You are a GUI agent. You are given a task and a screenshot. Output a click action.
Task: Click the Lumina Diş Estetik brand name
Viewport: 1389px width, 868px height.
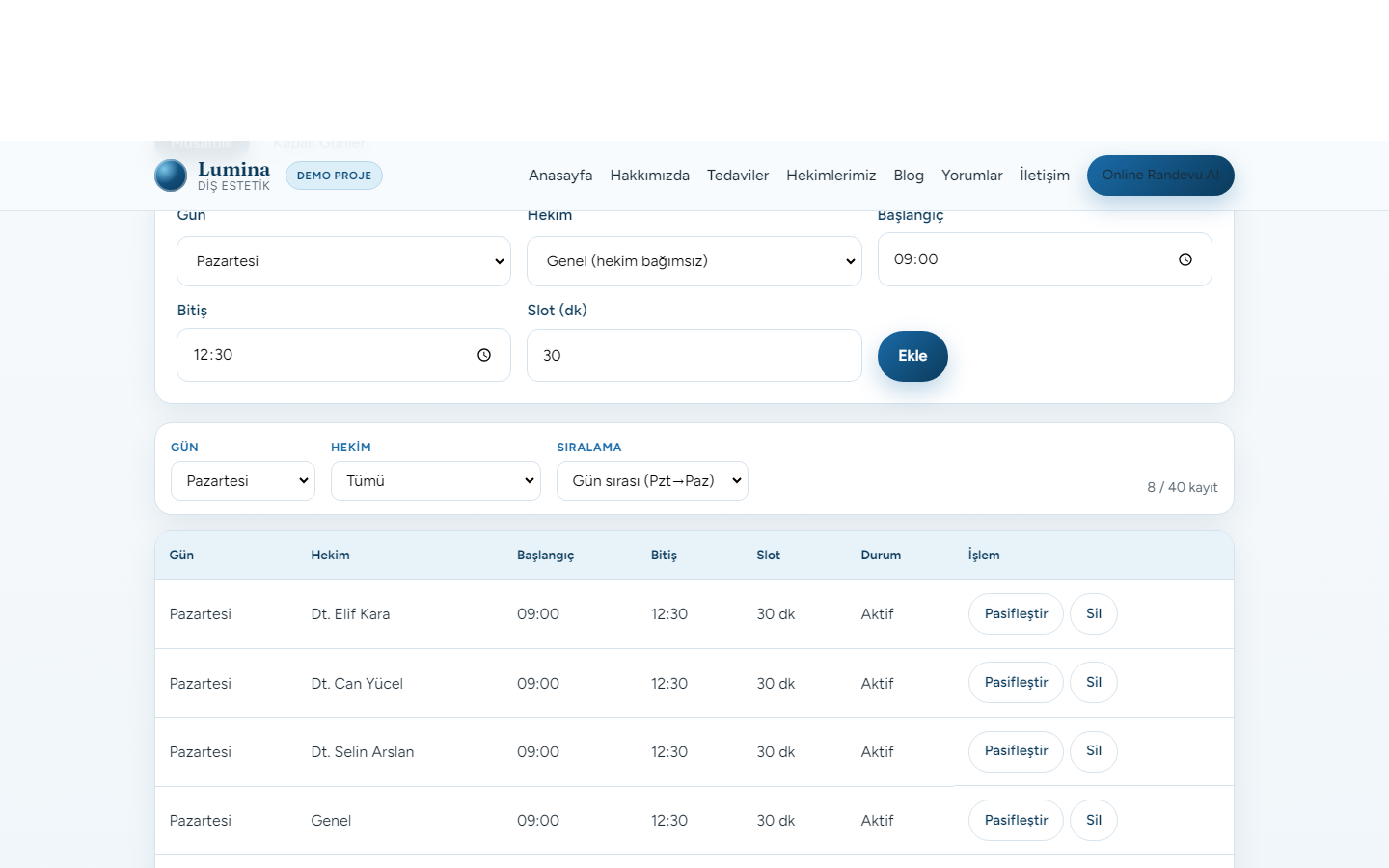[x=233, y=176]
